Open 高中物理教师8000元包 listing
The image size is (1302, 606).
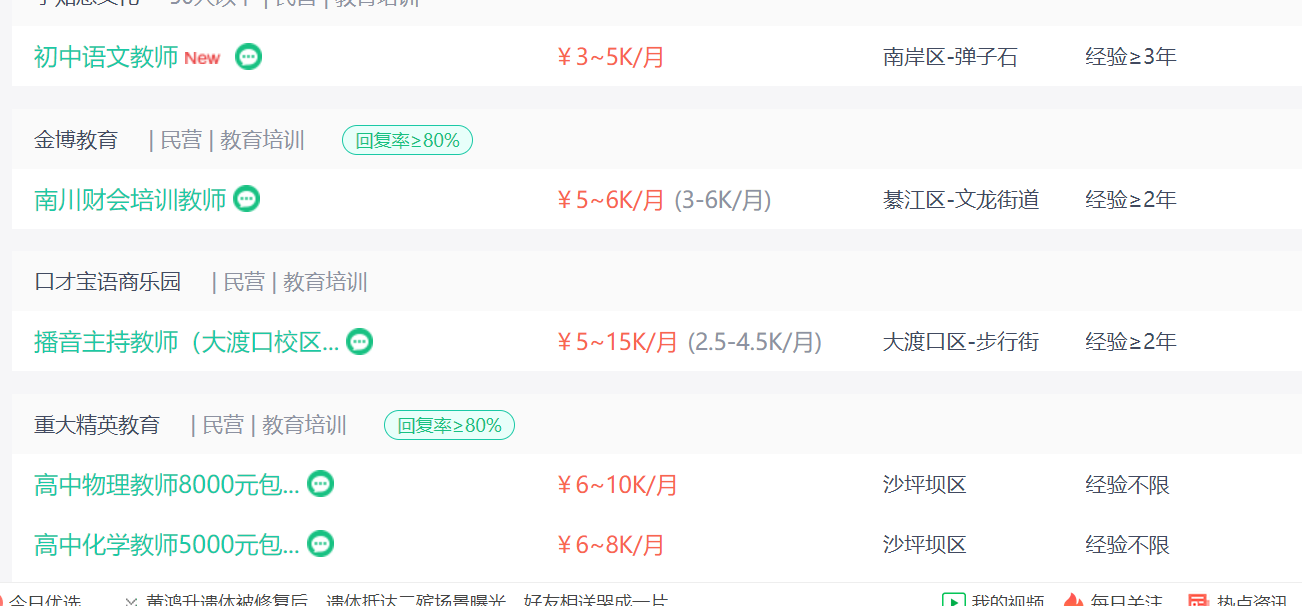pyautogui.click(x=167, y=485)
